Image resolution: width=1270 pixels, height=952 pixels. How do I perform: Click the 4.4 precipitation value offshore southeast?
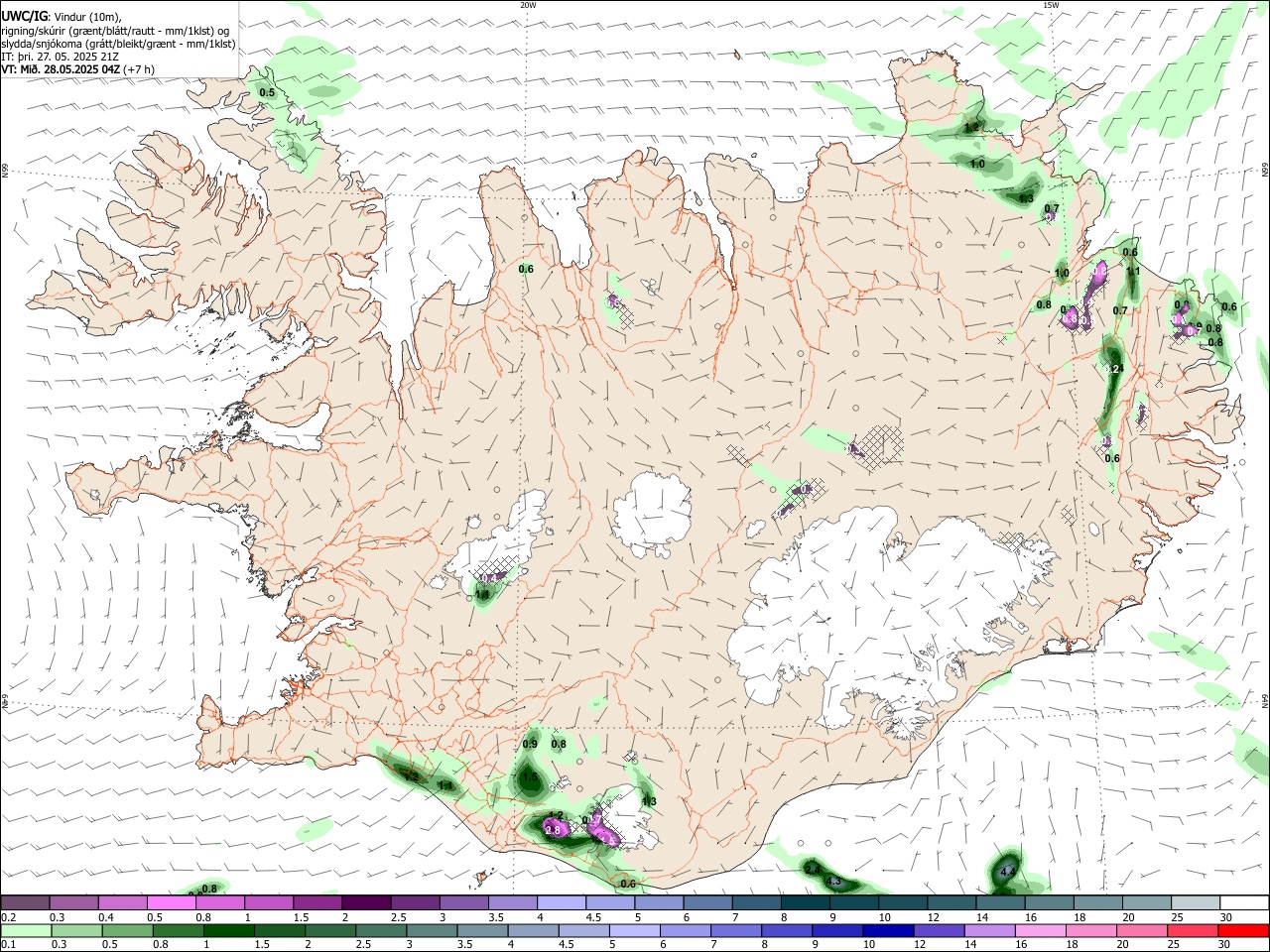[x=1007, y=872]
